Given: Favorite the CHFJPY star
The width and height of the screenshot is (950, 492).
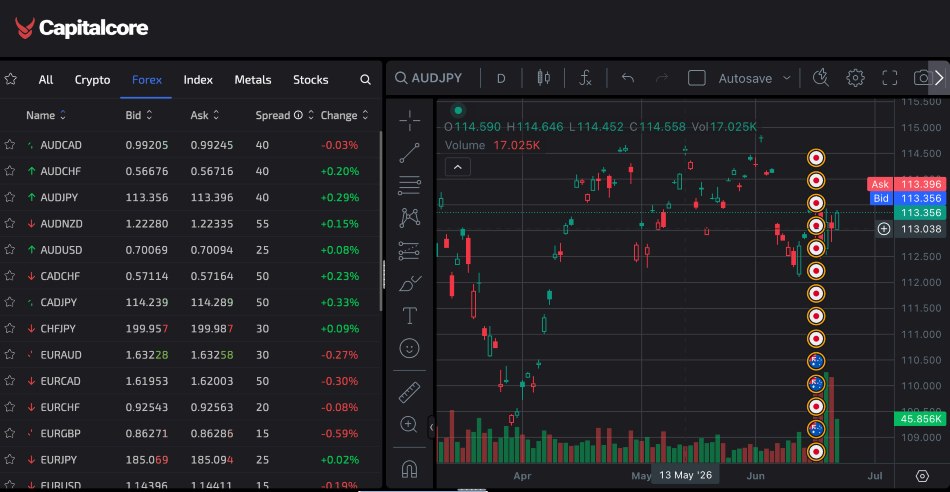Looking at the screenshot, I should 9,328.
